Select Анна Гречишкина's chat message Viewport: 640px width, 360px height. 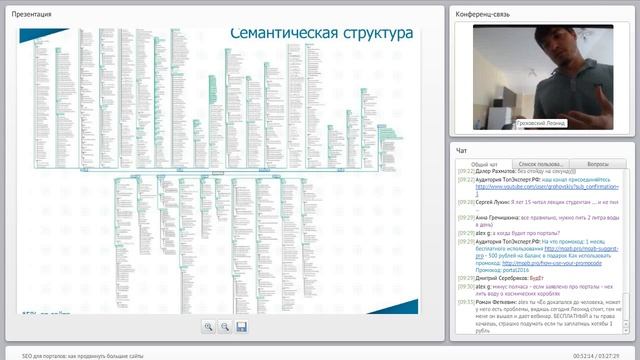[x=539, y=221]
